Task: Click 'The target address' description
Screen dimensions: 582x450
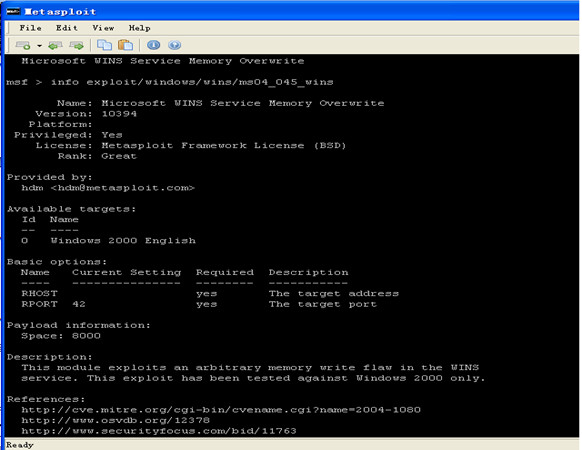Action: [334, 294]
